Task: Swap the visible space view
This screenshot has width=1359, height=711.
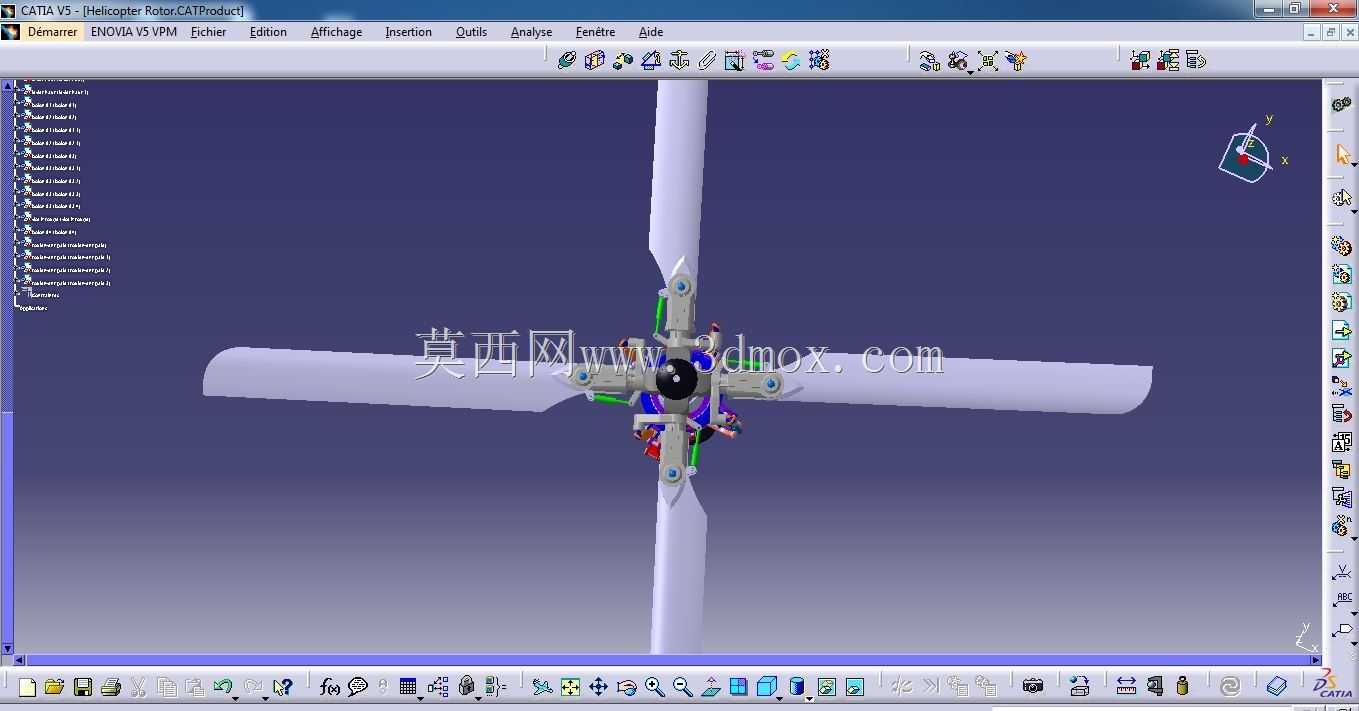Action: (x=854, y=687)
